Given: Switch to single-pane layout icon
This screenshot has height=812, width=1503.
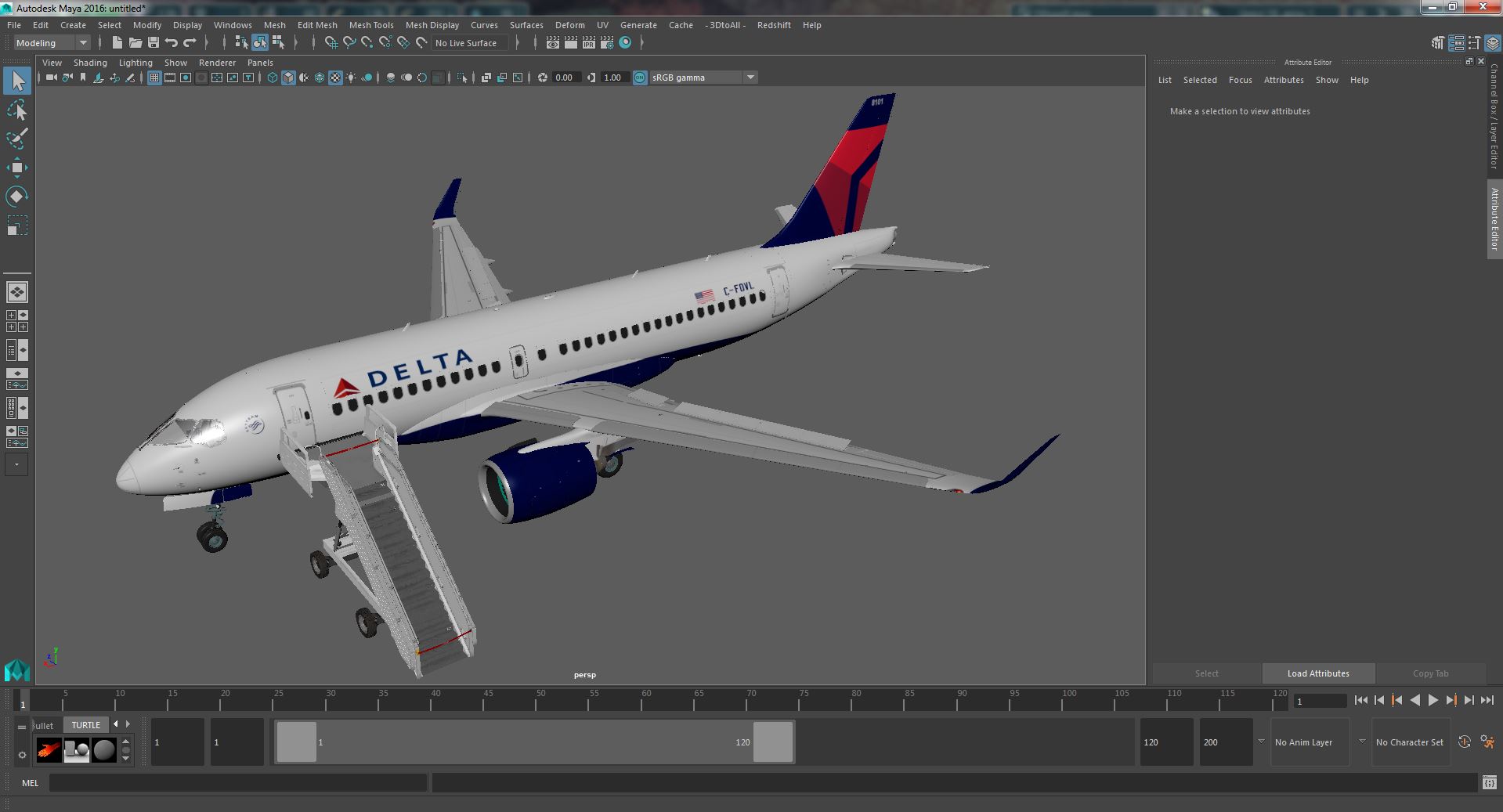Looking at the screenshot, I should (x=17, y=292).
